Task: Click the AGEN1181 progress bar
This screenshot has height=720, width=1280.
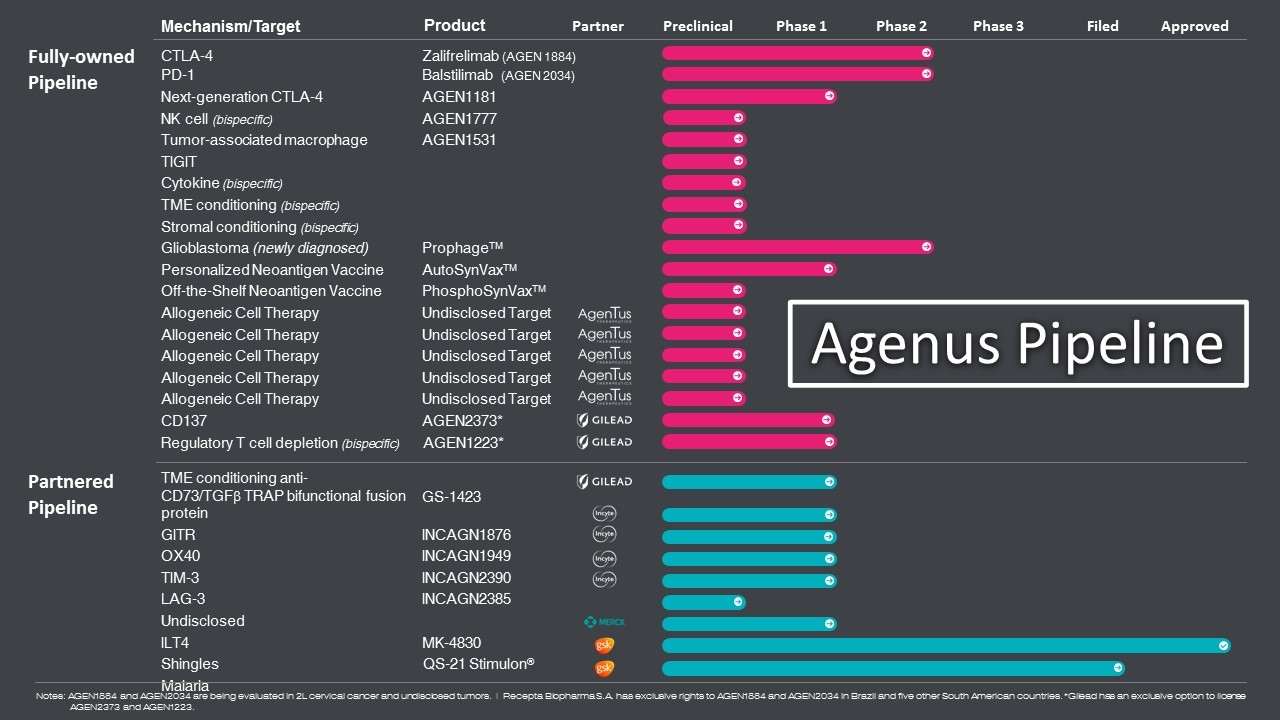Action: (x=749, y=96)
